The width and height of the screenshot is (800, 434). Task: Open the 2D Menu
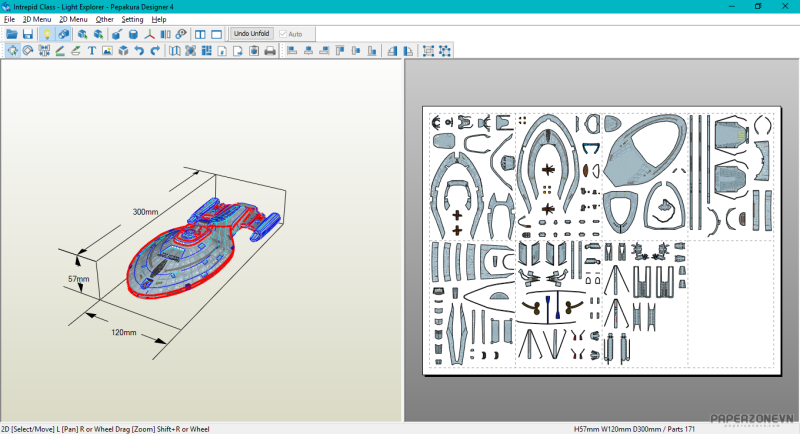click(73, 19)
